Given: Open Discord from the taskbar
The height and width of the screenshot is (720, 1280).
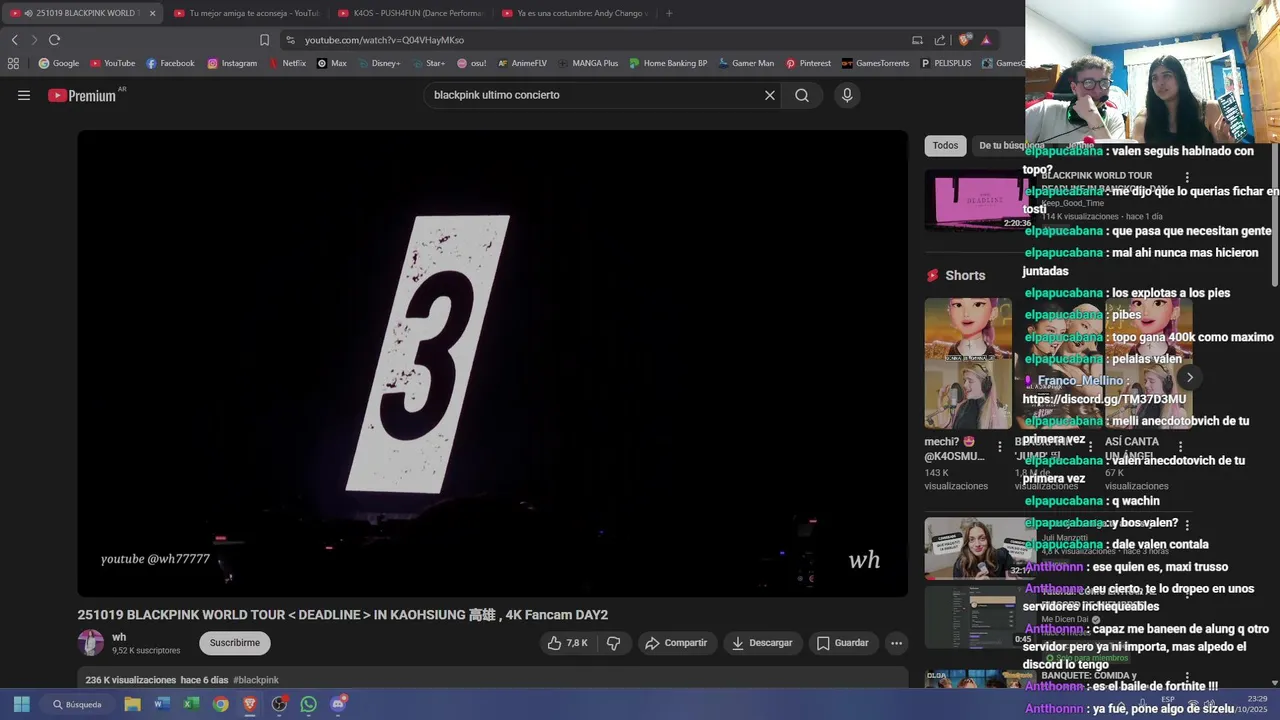Looking at the screenshot, I should click(x=338, y=704).
